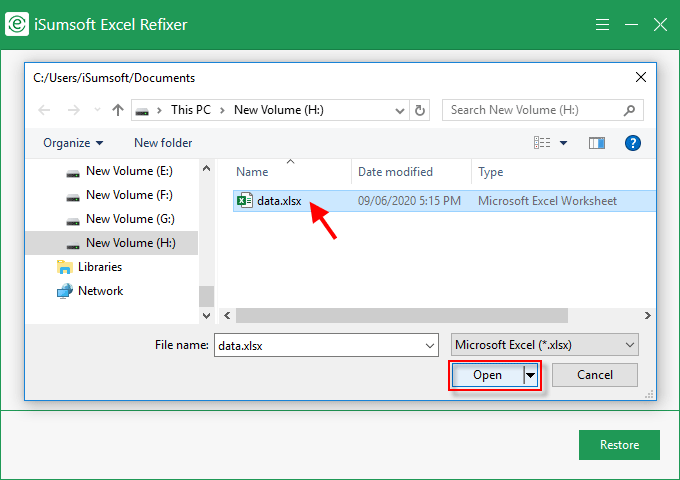Screen dimensions: 680x480
Task: Click the Up one level arrow
Action: 118,110
